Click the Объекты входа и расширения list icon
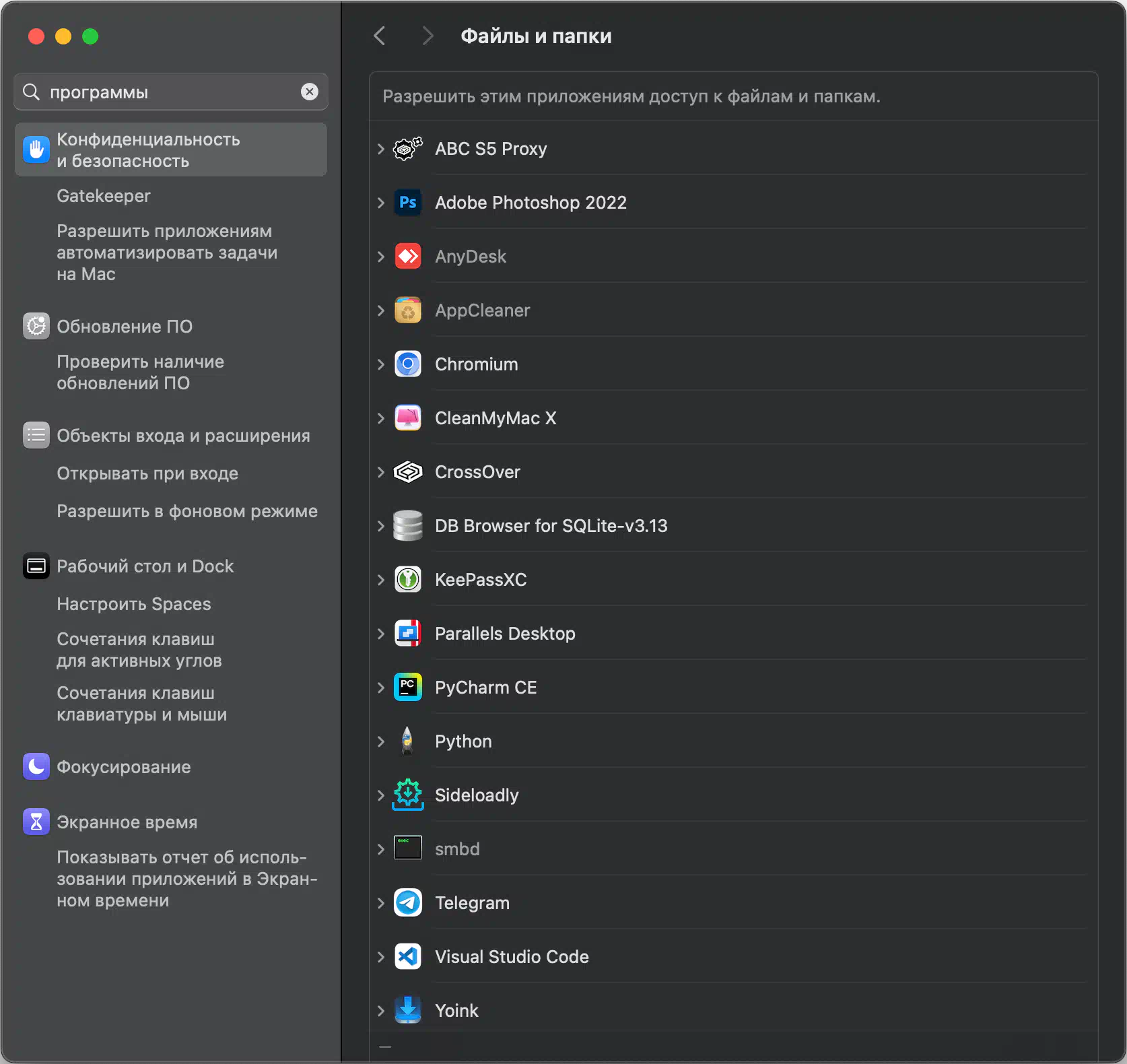Viewport: 1127px width, 1064px height. (36, 435)
